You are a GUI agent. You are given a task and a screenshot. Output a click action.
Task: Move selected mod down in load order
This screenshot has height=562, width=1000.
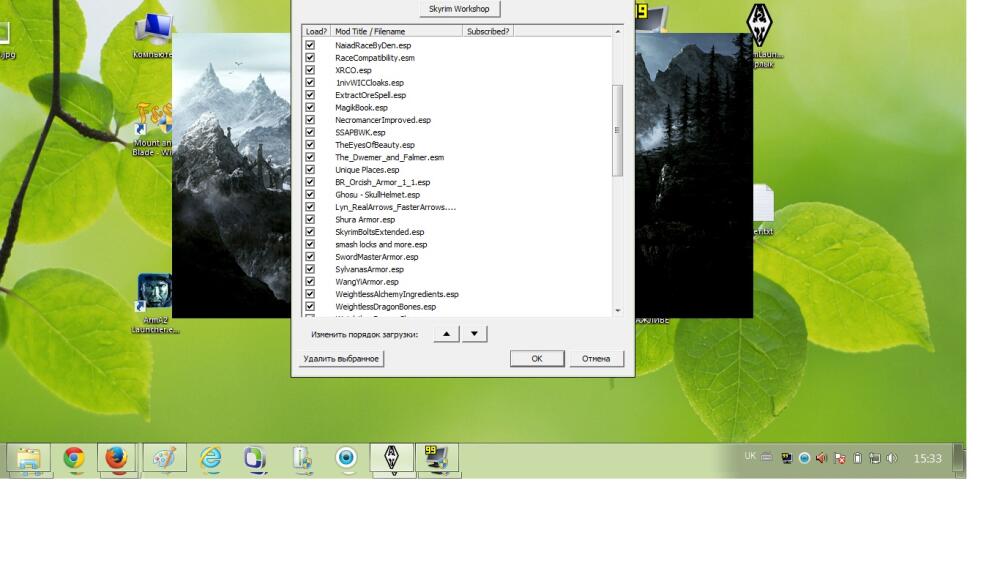coord(474,334)
